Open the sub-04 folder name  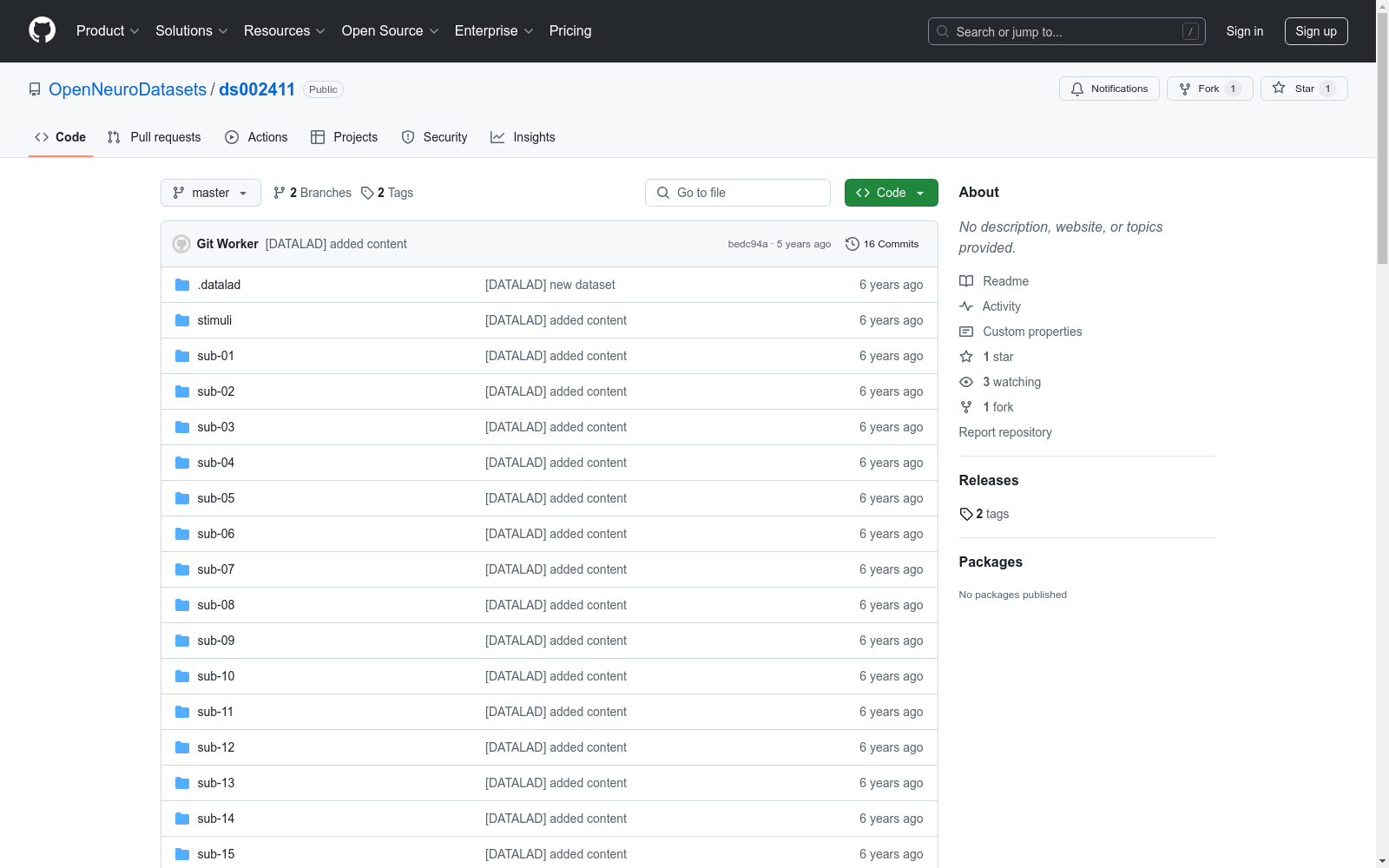point(215,463)
